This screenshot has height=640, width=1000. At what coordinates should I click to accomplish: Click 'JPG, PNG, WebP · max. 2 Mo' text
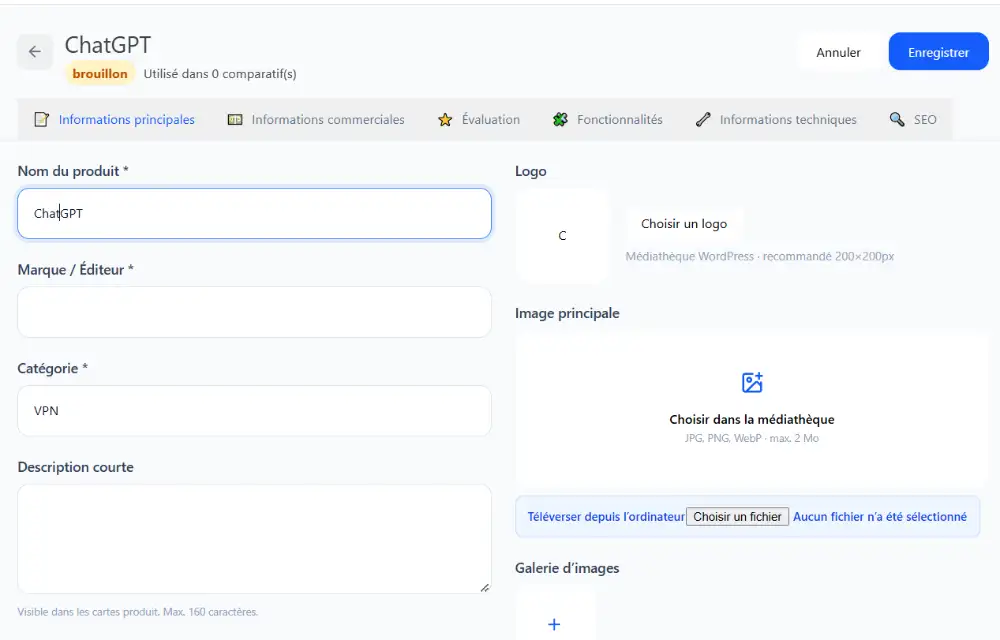(751, 438)
